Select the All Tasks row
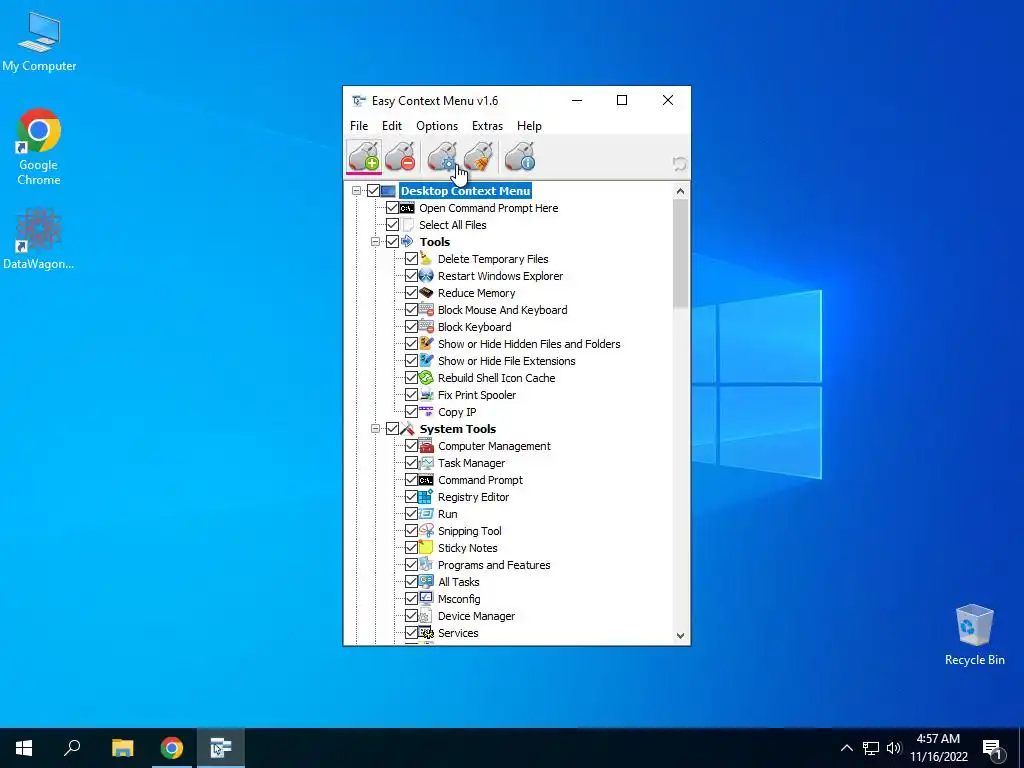1024x768 pixels. click(x=458, y=582)
